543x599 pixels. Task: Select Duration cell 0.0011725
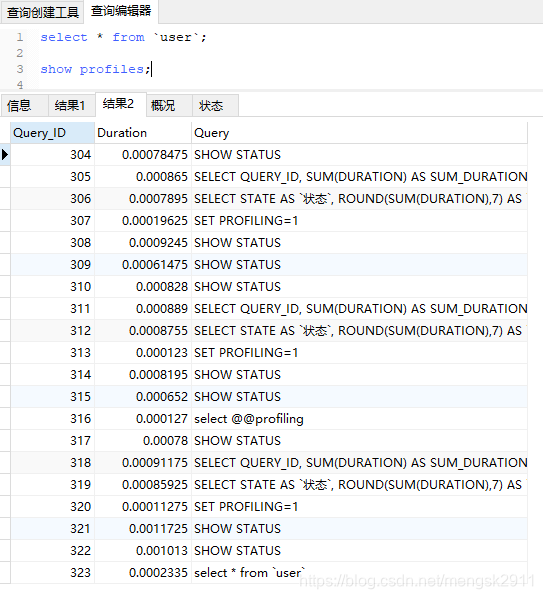coord(143,529)
